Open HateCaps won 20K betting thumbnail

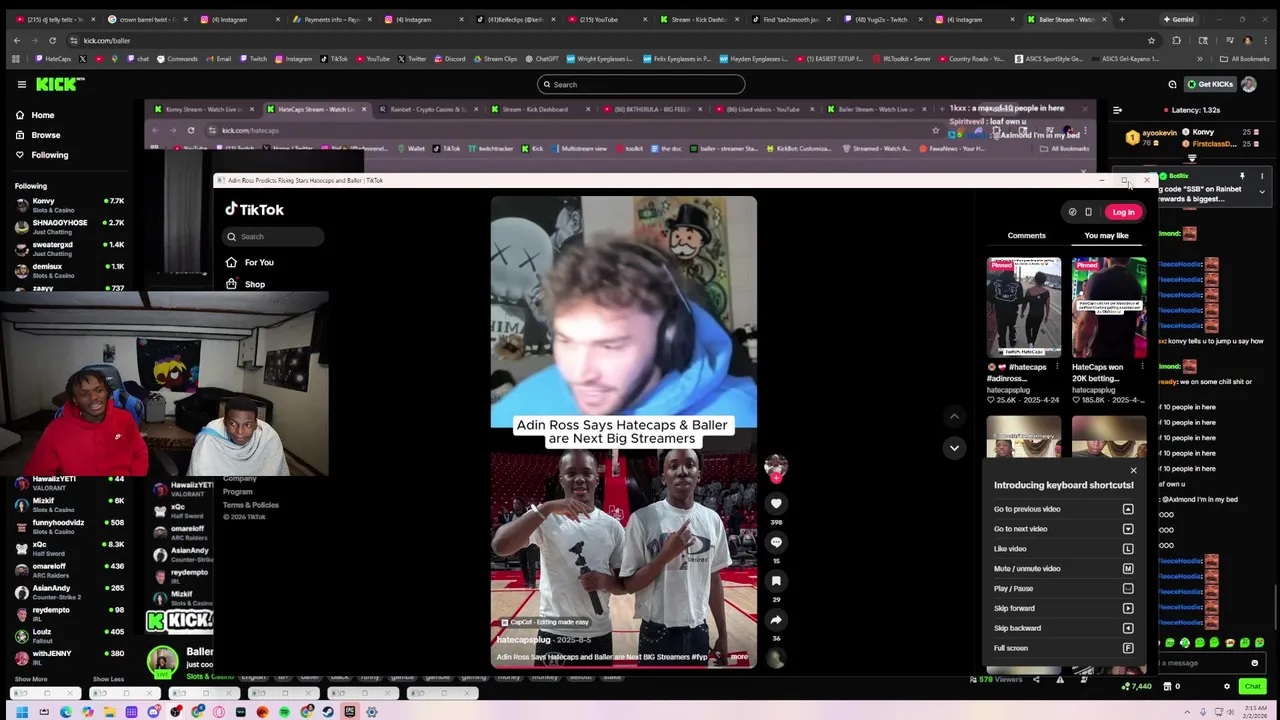pyautogui.click(x=1109, y=308)
